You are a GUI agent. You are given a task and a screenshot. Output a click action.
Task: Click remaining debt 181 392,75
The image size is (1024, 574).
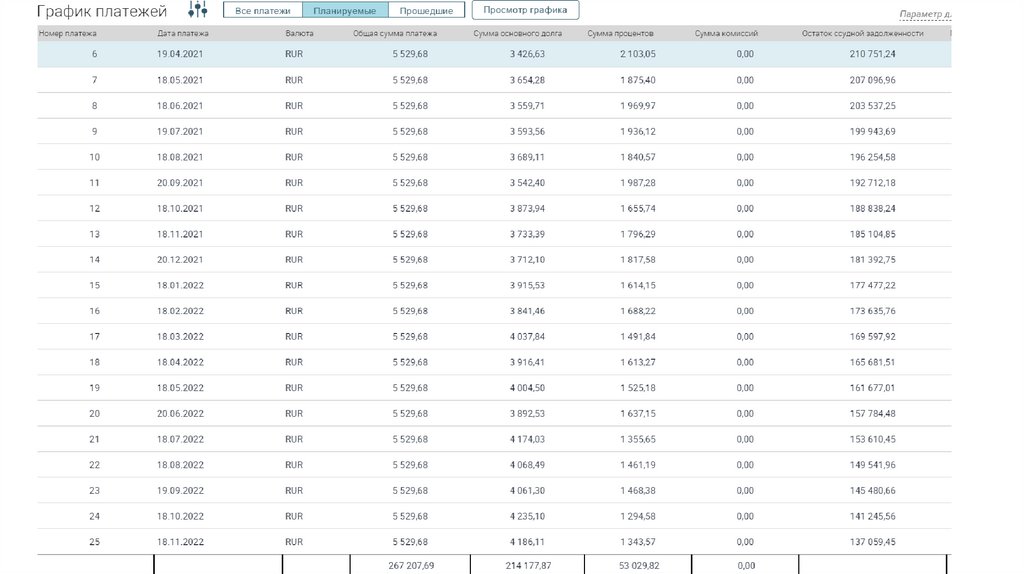pos(872,260)
